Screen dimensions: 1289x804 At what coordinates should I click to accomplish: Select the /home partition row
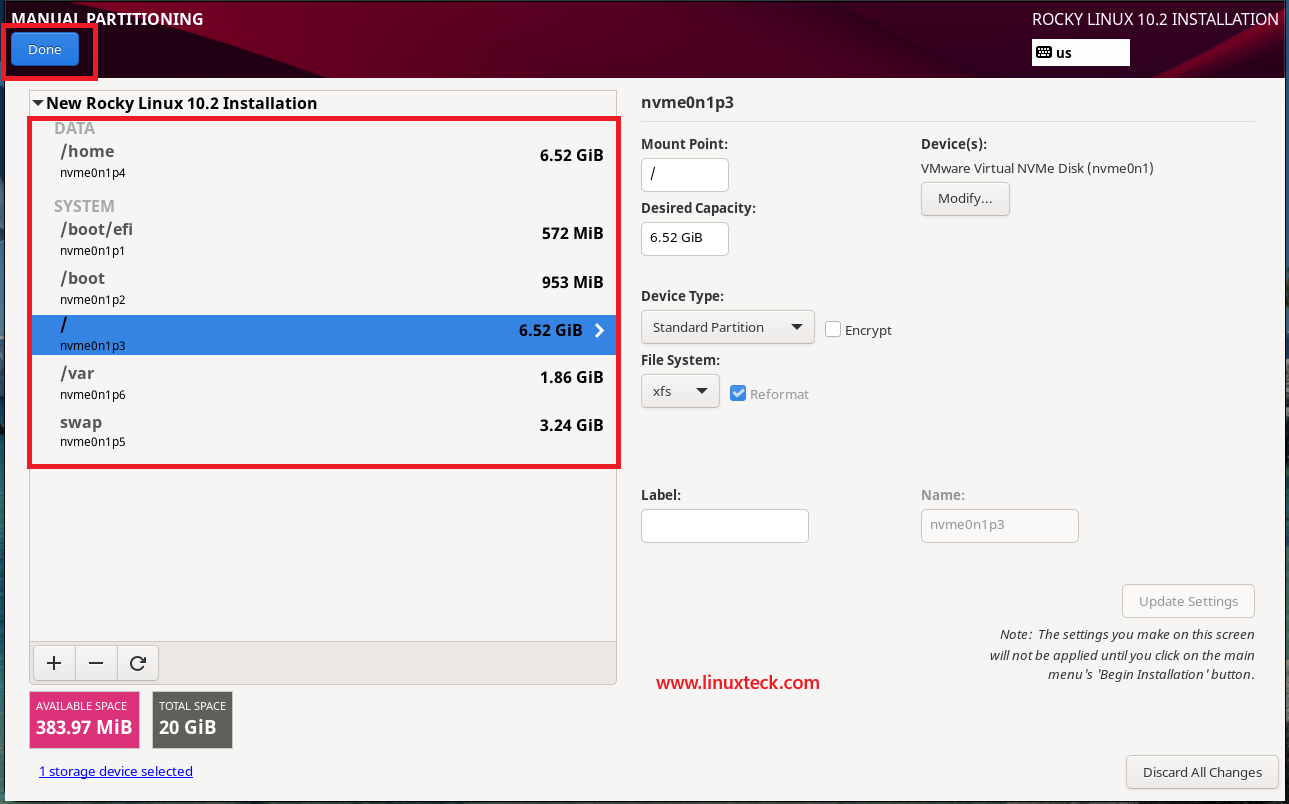pyautogui.click(x=324, y=161)
